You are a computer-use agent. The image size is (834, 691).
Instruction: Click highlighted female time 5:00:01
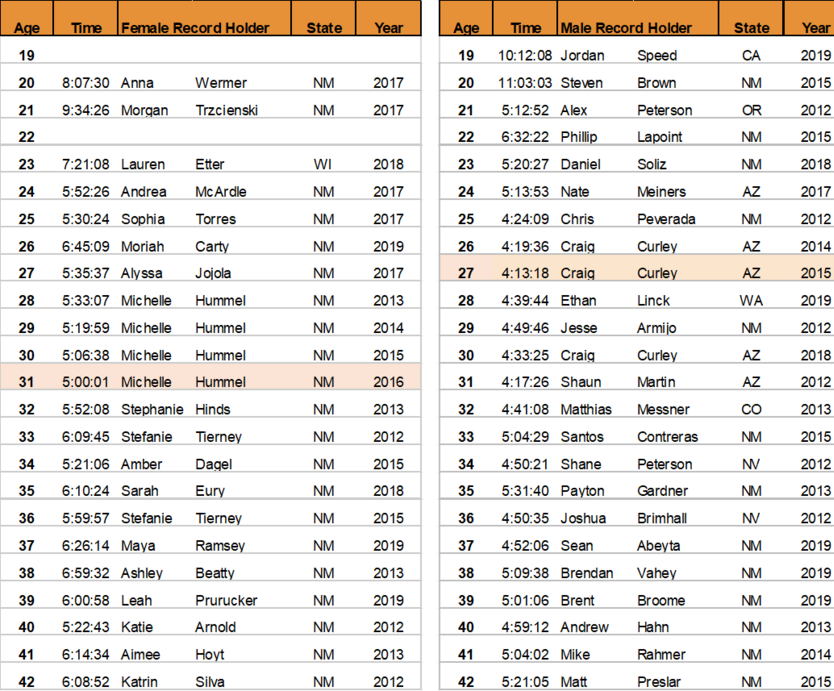coord(86,382)
